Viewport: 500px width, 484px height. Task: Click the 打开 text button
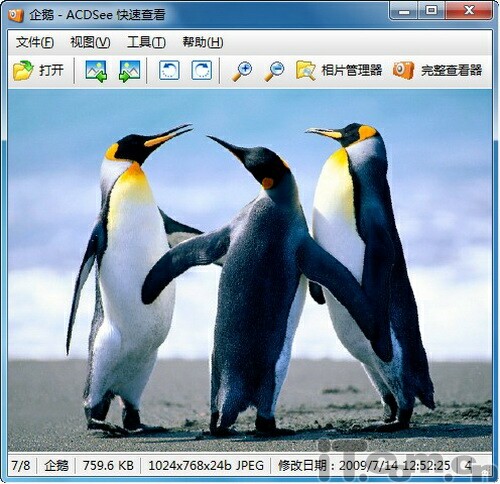(51, 70)
